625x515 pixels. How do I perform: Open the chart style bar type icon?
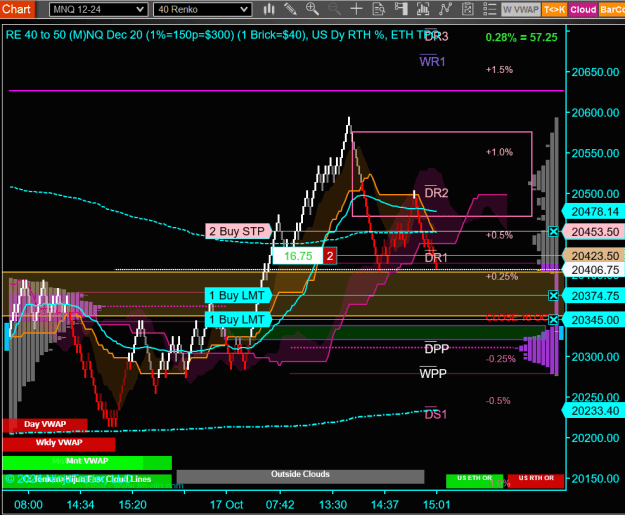click(269, 9)
